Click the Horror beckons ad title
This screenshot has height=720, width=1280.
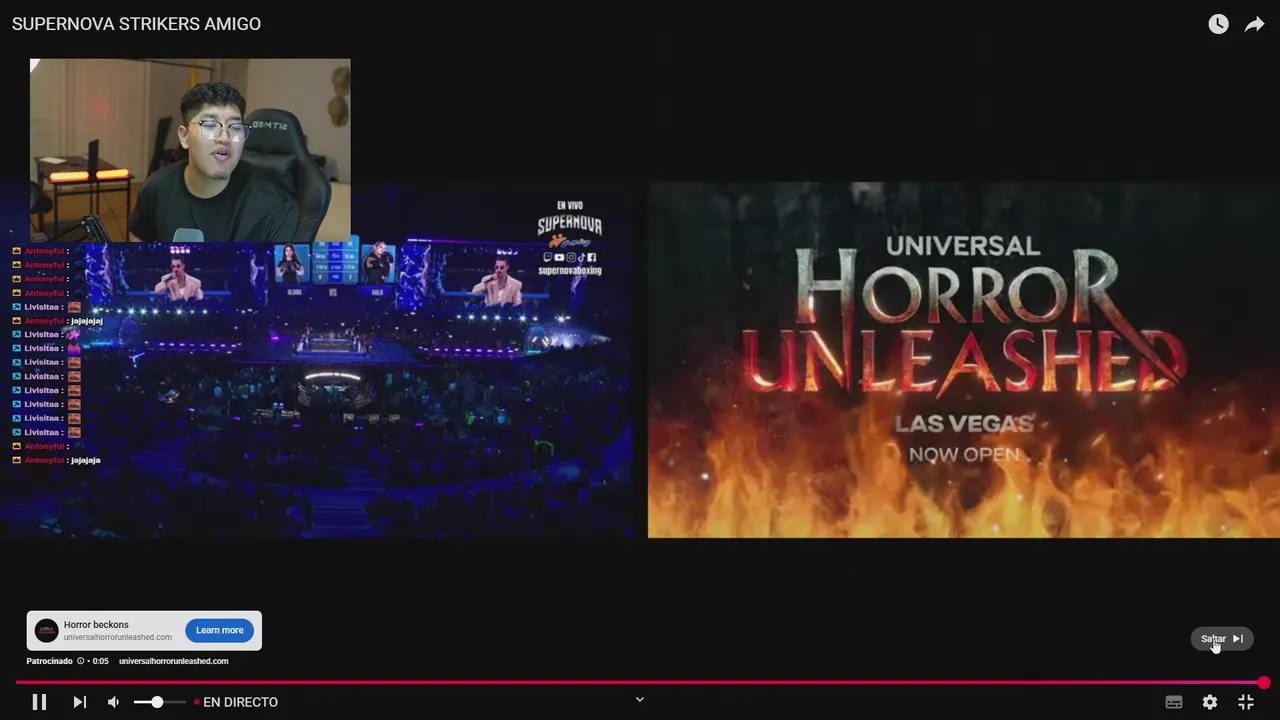click(96, 624)
